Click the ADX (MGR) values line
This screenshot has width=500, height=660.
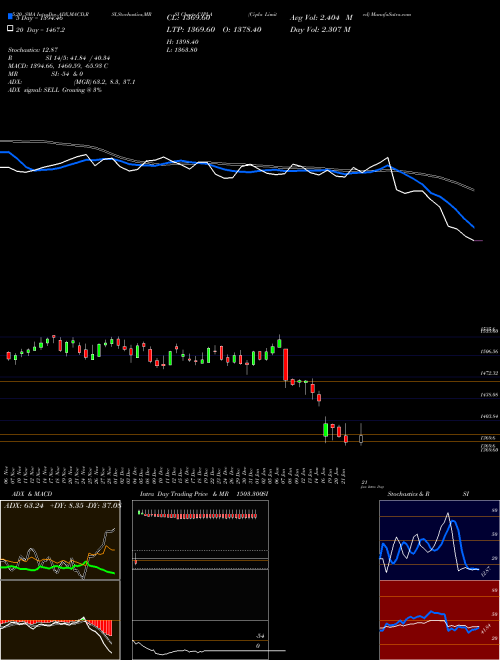pos(72,82)
